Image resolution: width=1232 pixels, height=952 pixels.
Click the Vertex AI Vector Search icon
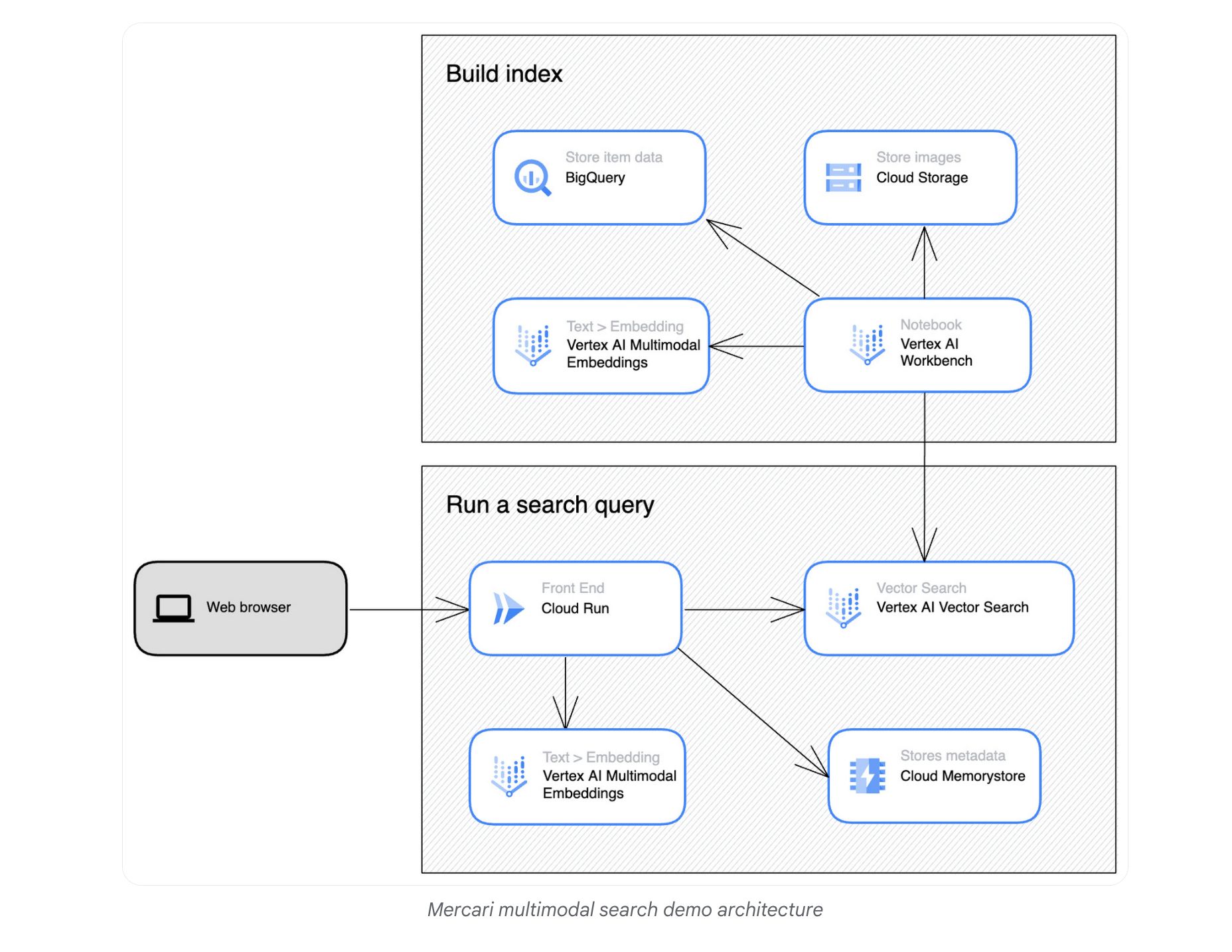(x=843, y=607)
